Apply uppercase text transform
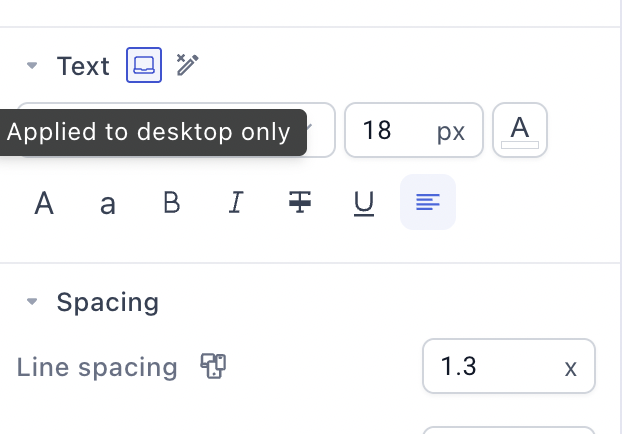 pyautogui.click(x=44, y=203)
